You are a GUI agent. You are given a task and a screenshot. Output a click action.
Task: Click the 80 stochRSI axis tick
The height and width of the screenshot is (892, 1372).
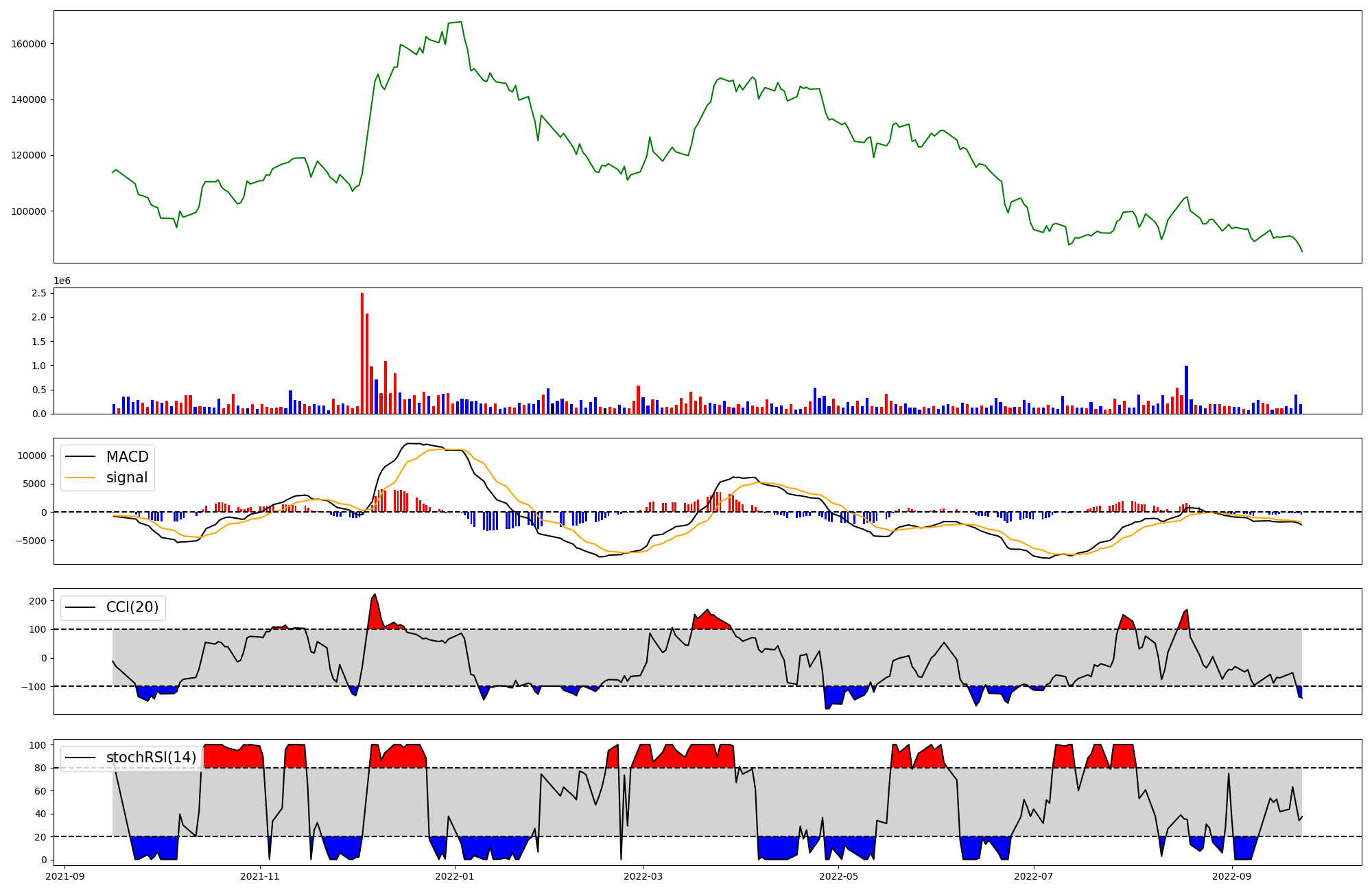coord(41,768)
